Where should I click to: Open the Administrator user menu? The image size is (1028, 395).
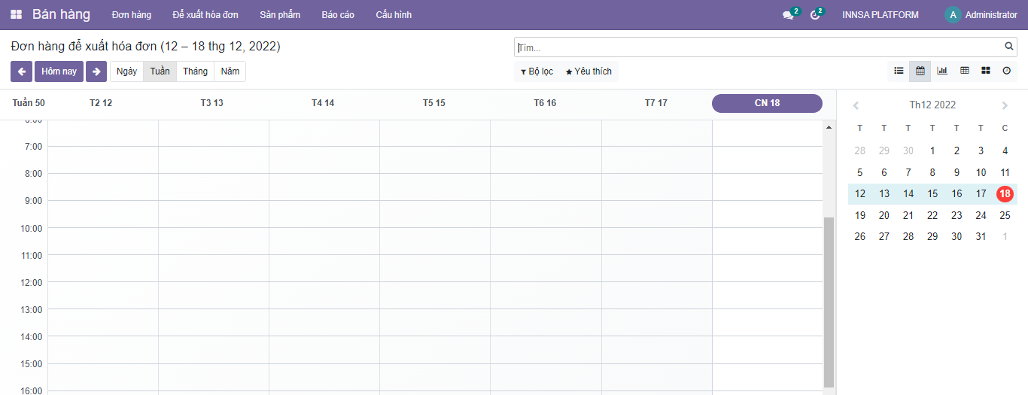pyautogui.click(x=981, y=14)
